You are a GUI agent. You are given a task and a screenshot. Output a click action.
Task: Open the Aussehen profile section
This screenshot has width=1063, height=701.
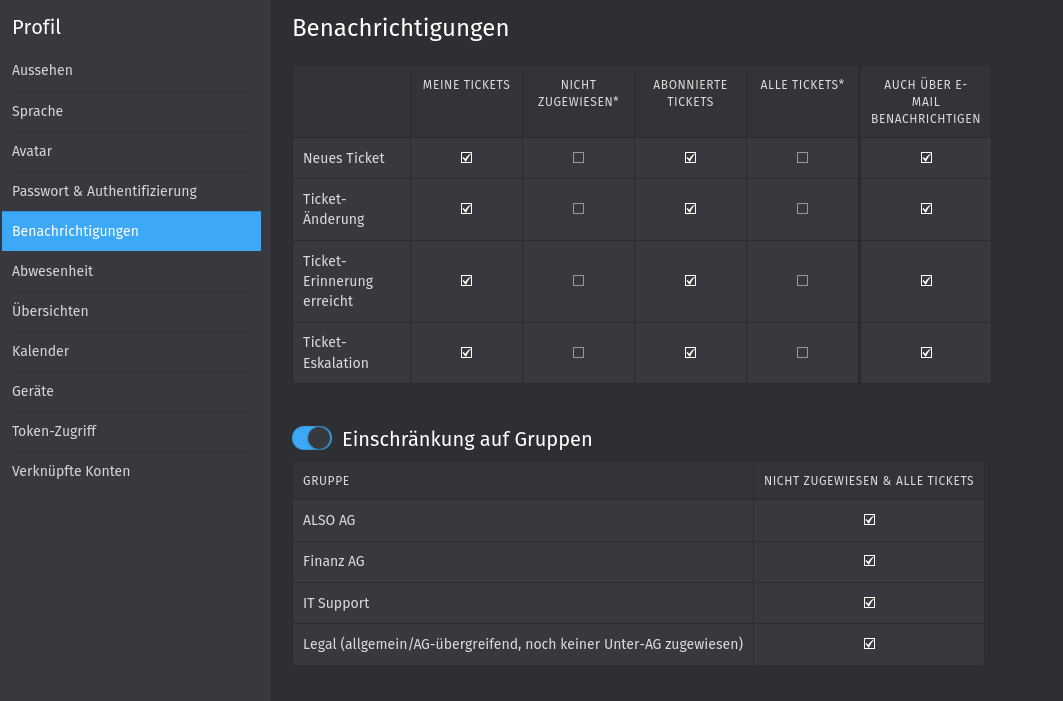click(42, 70)
